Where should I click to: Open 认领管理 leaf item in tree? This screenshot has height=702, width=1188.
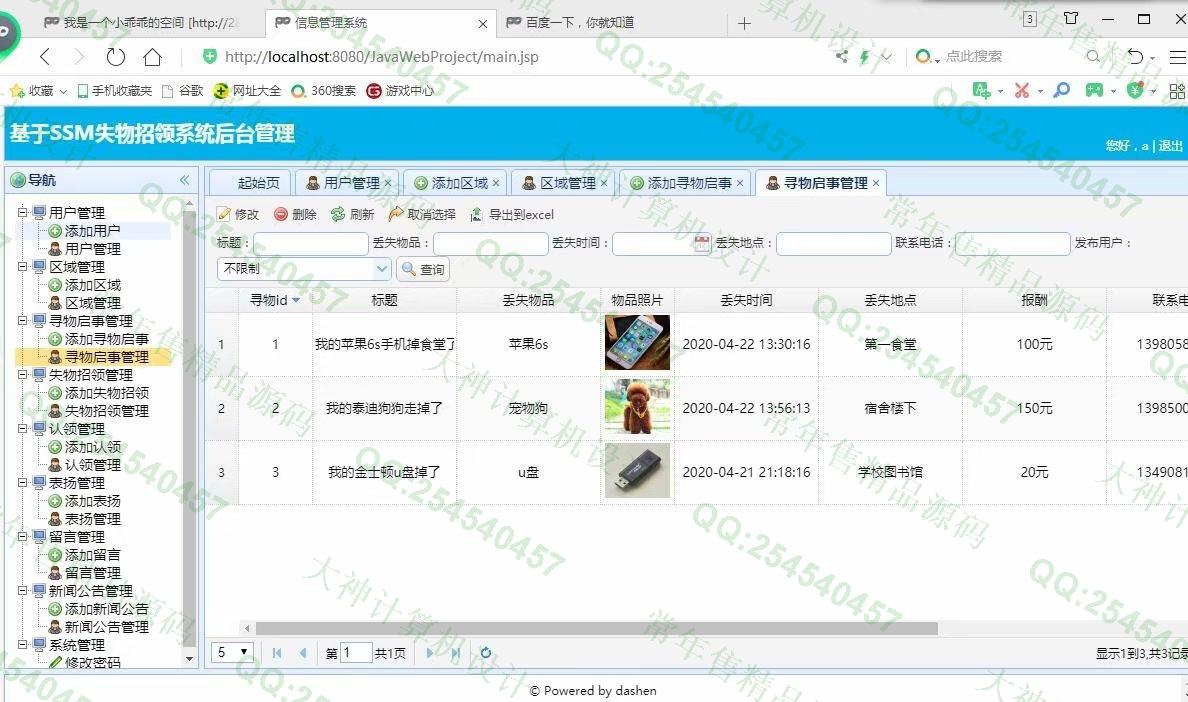(x=92, y=465)
